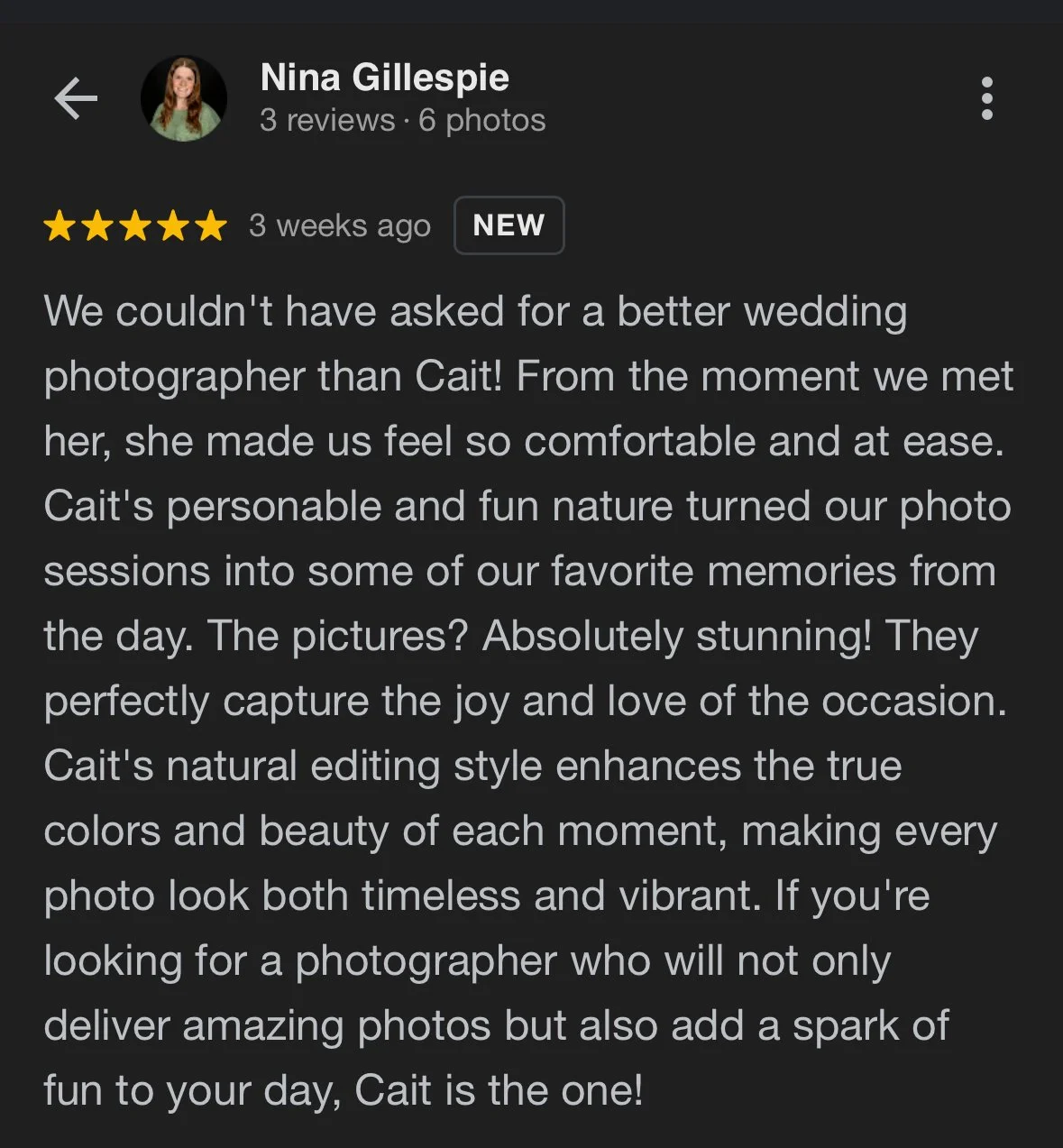The width and height of the screenshot is (1063, 1148).
Task: Click the fourth gold rating star
Action: (172, 225)
